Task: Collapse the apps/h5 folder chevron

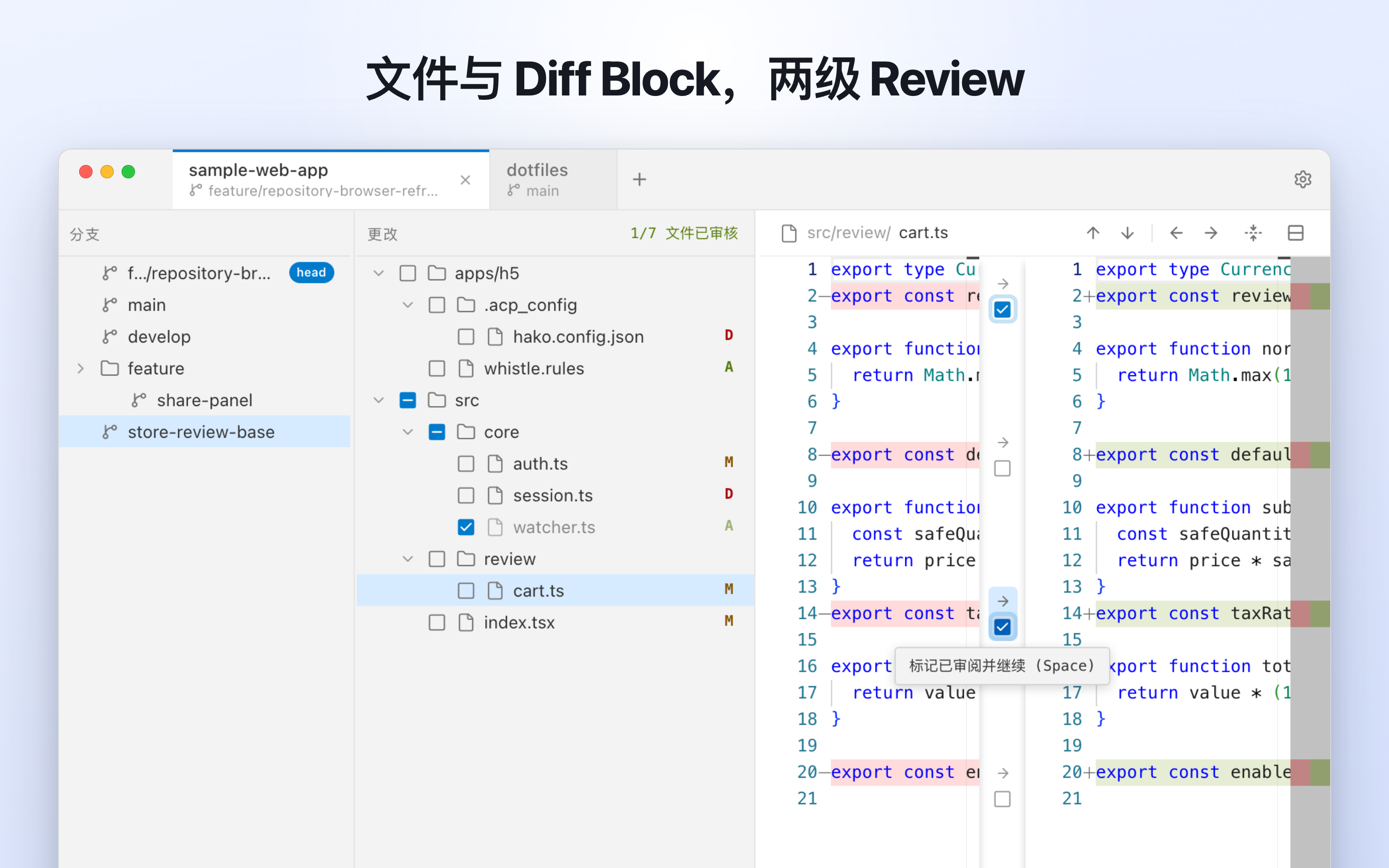Action: [378, 273]
